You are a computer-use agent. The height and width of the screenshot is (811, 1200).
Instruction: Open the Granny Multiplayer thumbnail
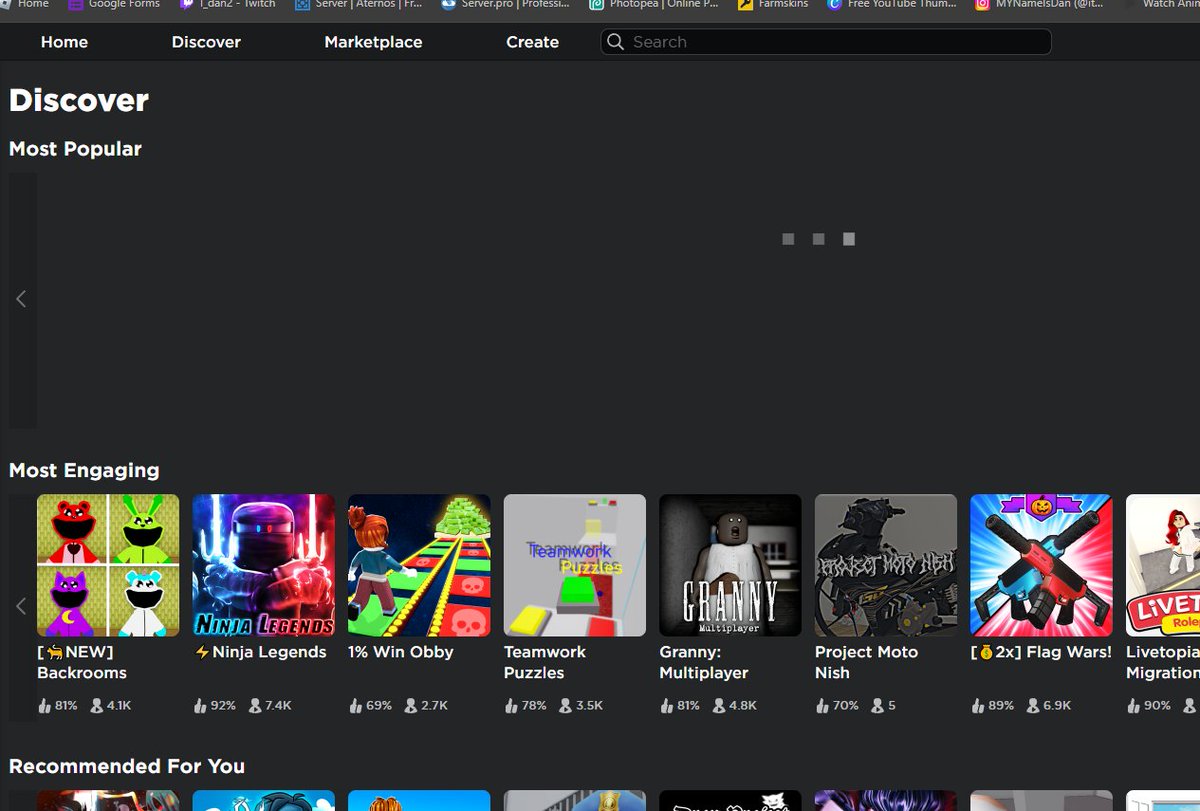pyautogui.click(x=730, y=565)
